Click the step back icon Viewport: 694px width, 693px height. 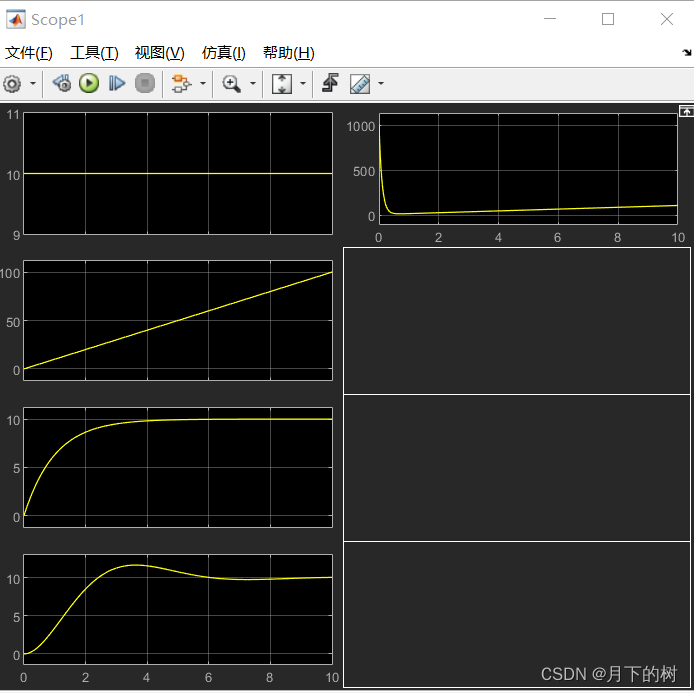[x=62, y=83]
